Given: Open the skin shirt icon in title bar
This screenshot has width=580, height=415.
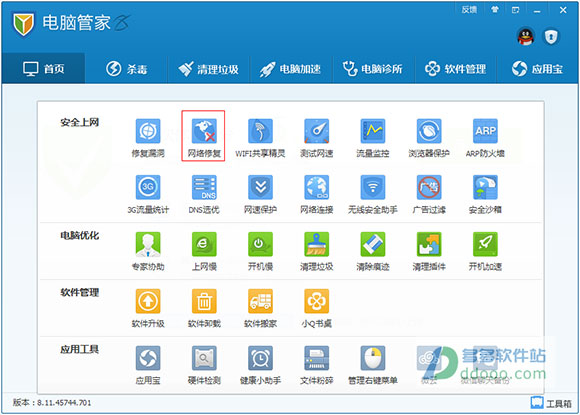Looking at the screenshot, I should tap(495, 10).
